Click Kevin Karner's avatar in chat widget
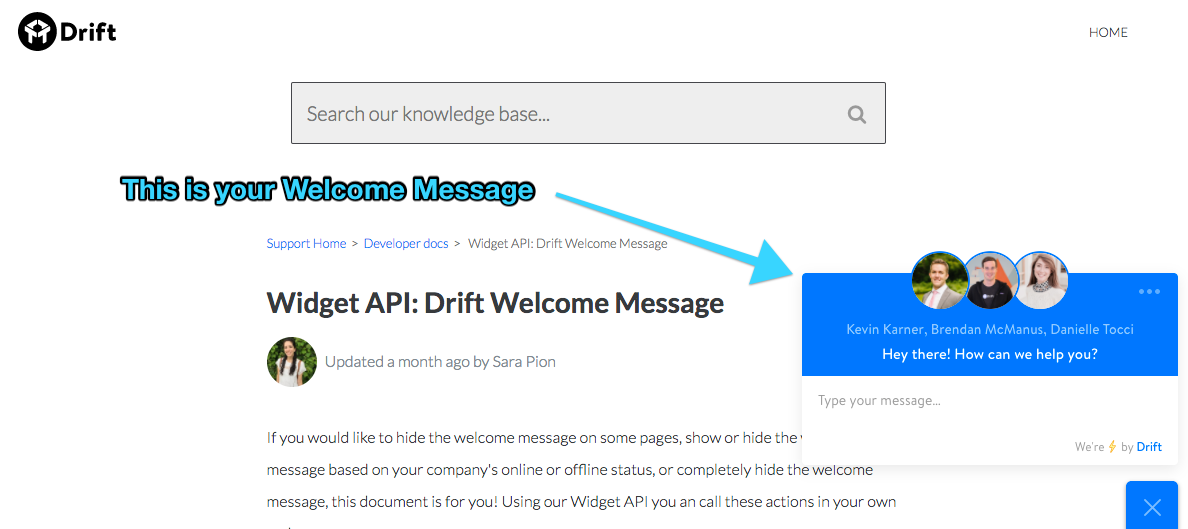The height and width of the screenshot is (529, 1188). point(939,280)
